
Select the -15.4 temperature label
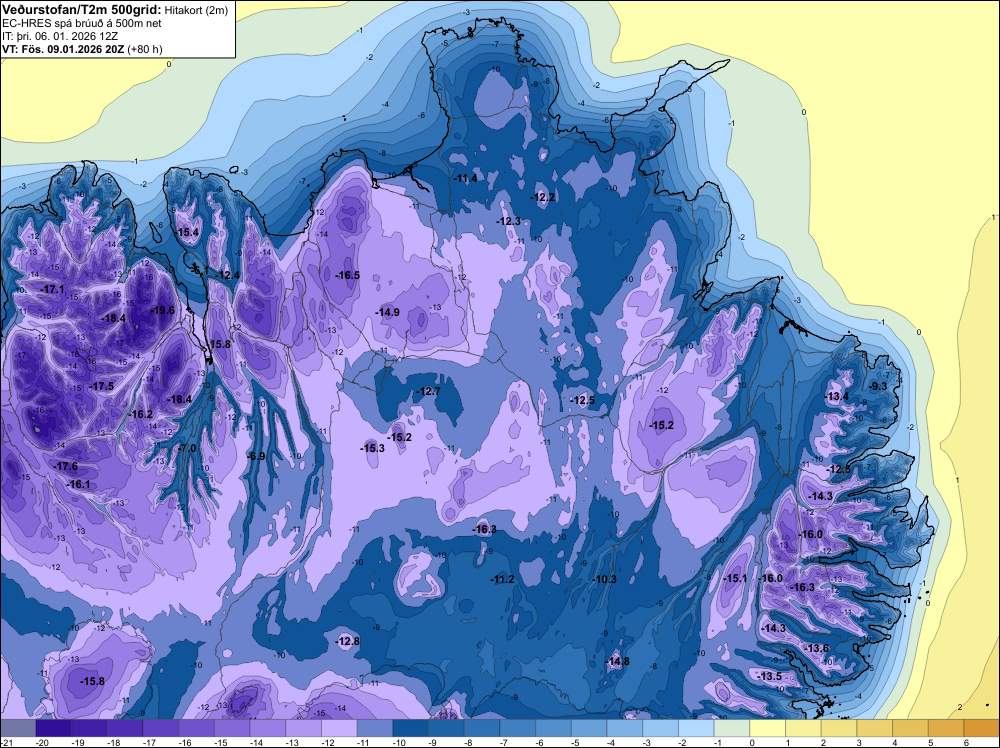coord(187,232)
